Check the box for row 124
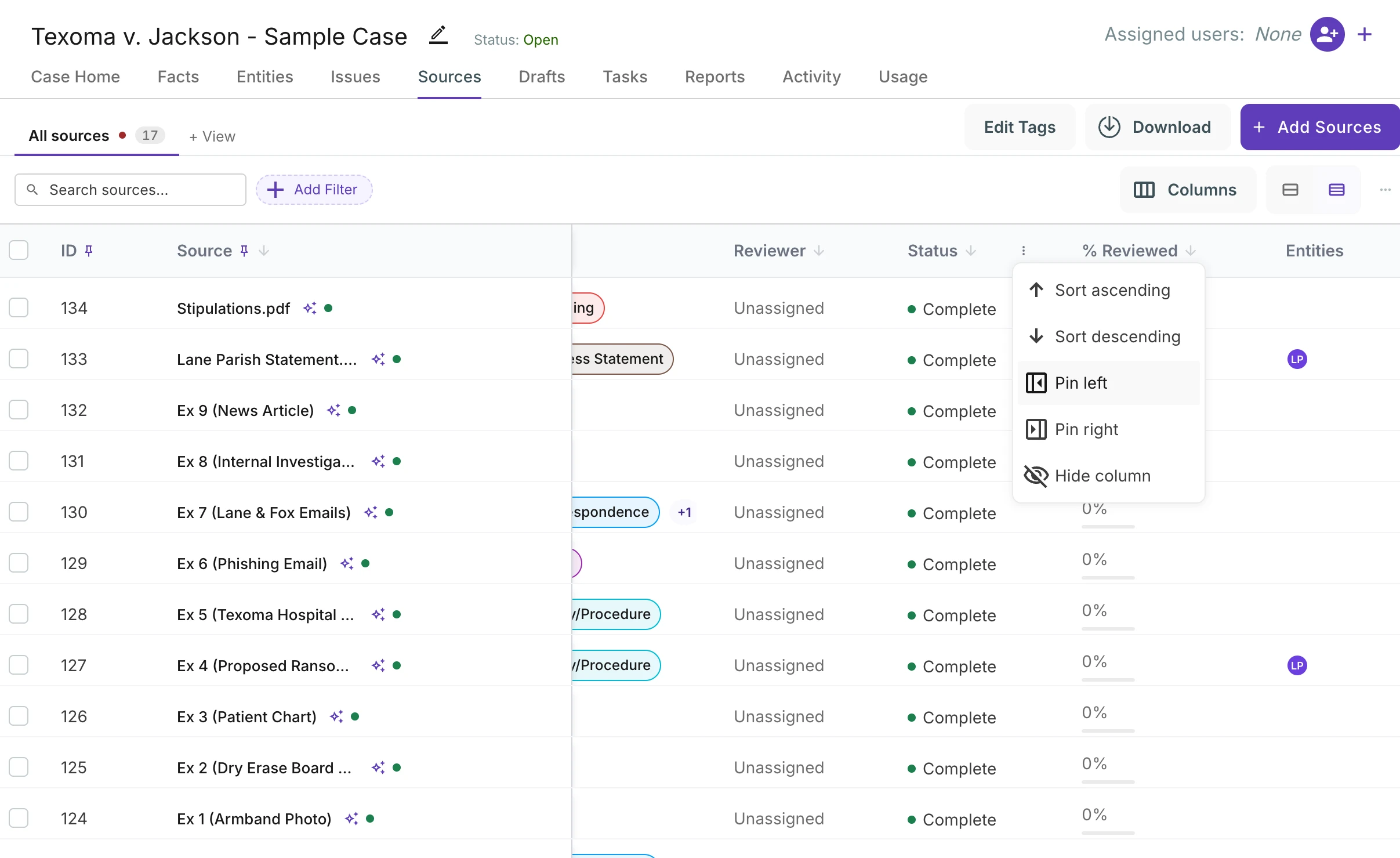Screen dimensions: 1400x858 pyautogui.click(x=19, y=818)
